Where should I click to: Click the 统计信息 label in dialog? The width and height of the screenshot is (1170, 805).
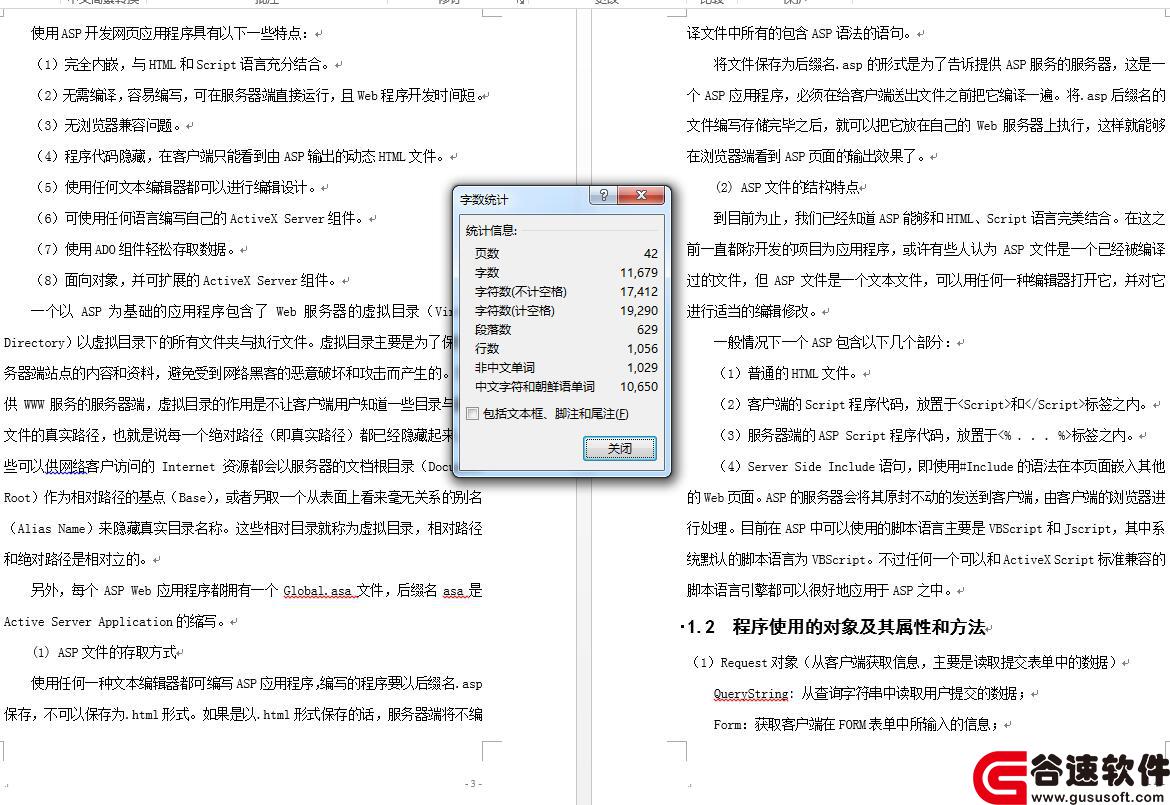coord(491,231)
